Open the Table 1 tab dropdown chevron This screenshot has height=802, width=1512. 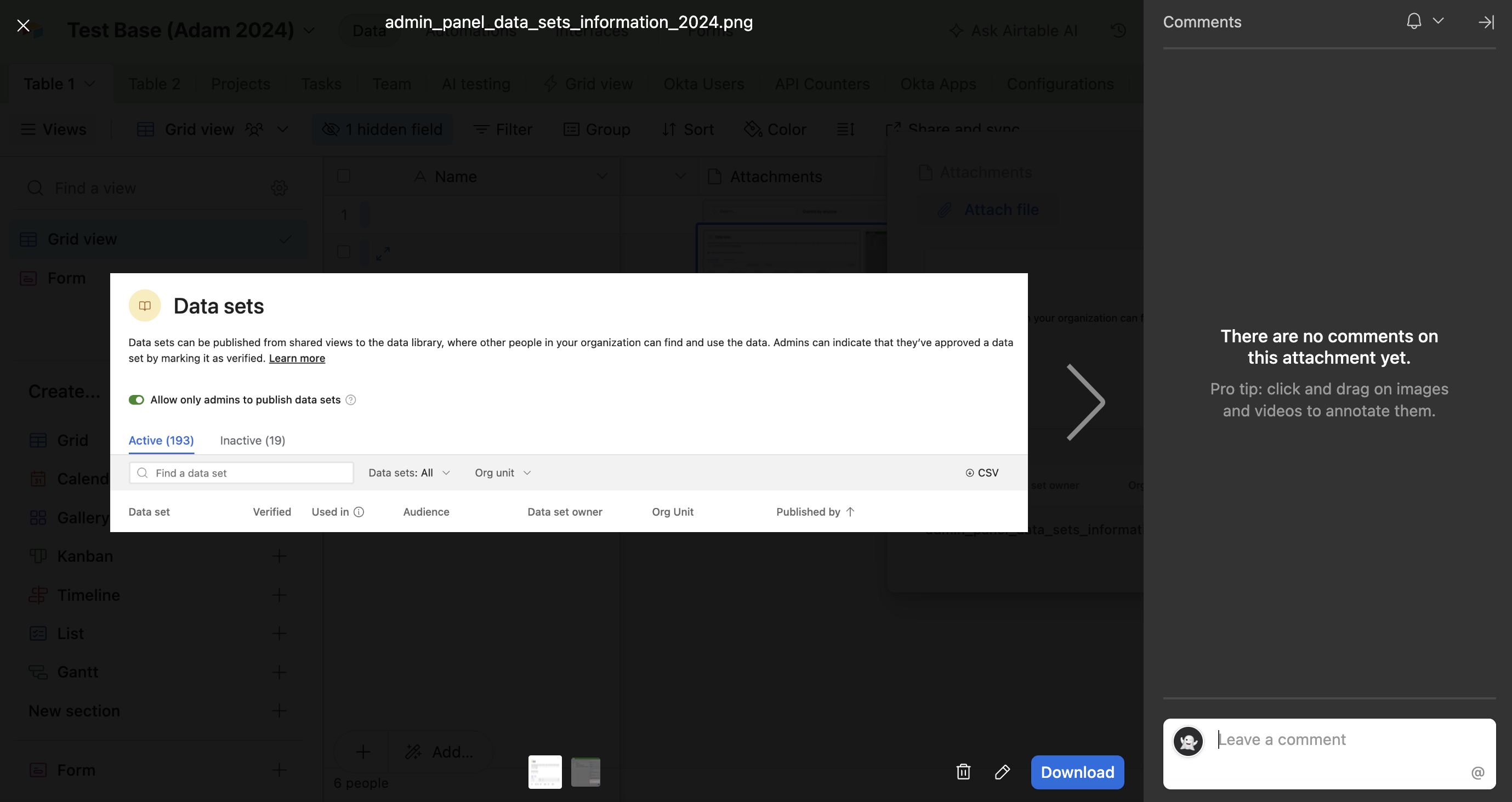click(x=90, y=83)
